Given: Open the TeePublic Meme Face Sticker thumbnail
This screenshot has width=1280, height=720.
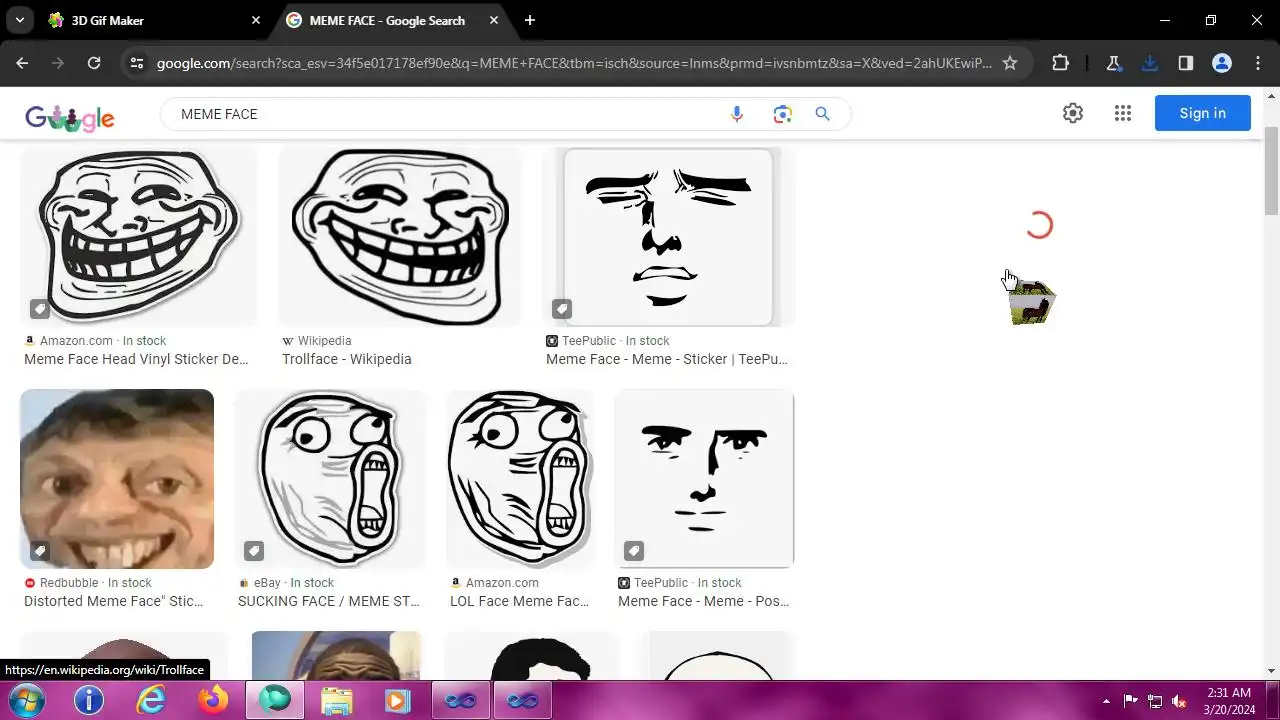Looking at the screenshot, I should [x=668, y=237].
